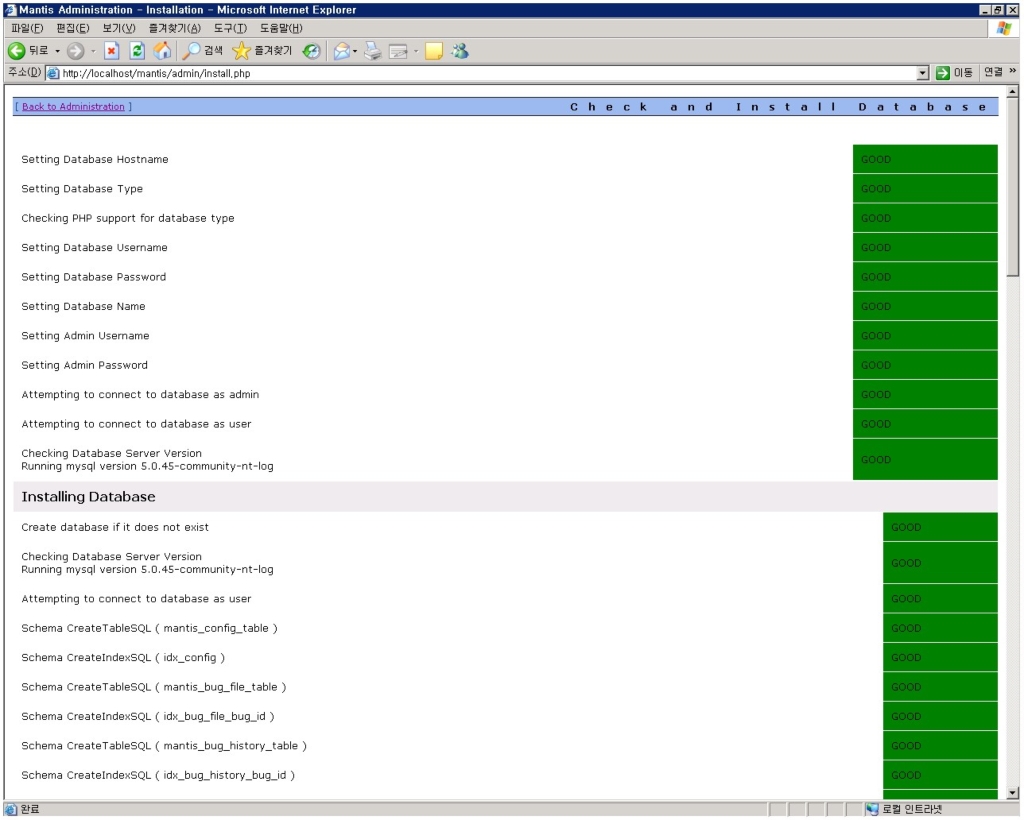Click the vertical scrollbar thumb
Screen dimensions: 1024x820
[1013, 188]
